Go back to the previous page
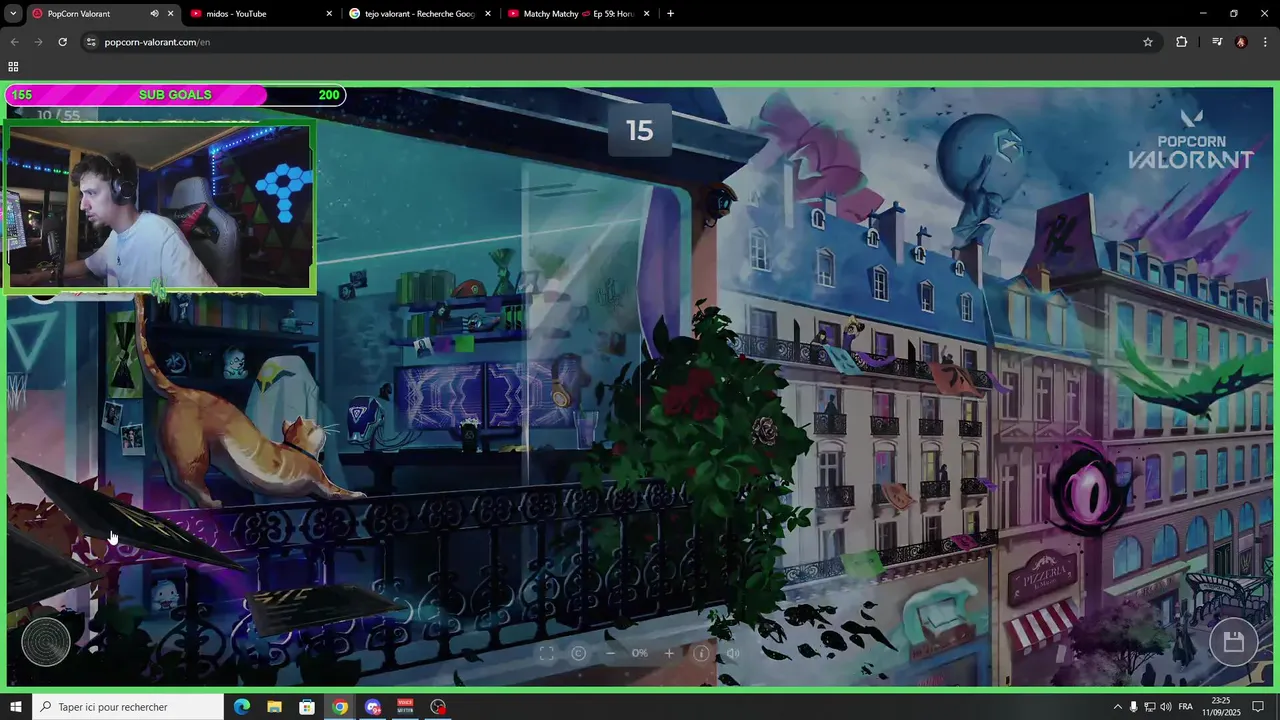 [x=14, y=42]
